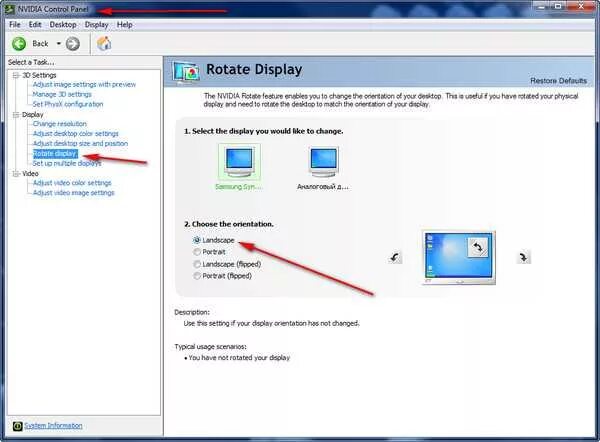Select the Video category label

coord(30,174)
